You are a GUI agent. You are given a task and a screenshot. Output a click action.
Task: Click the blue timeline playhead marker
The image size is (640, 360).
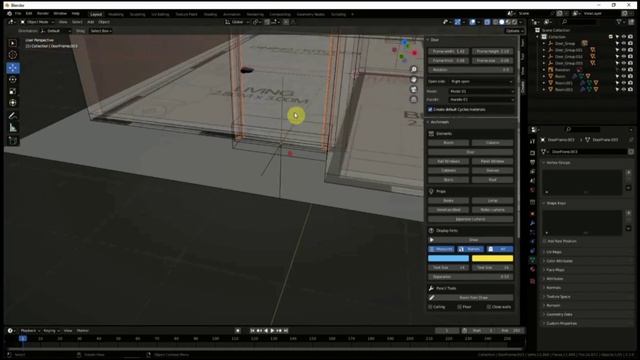tap(23, 338)
